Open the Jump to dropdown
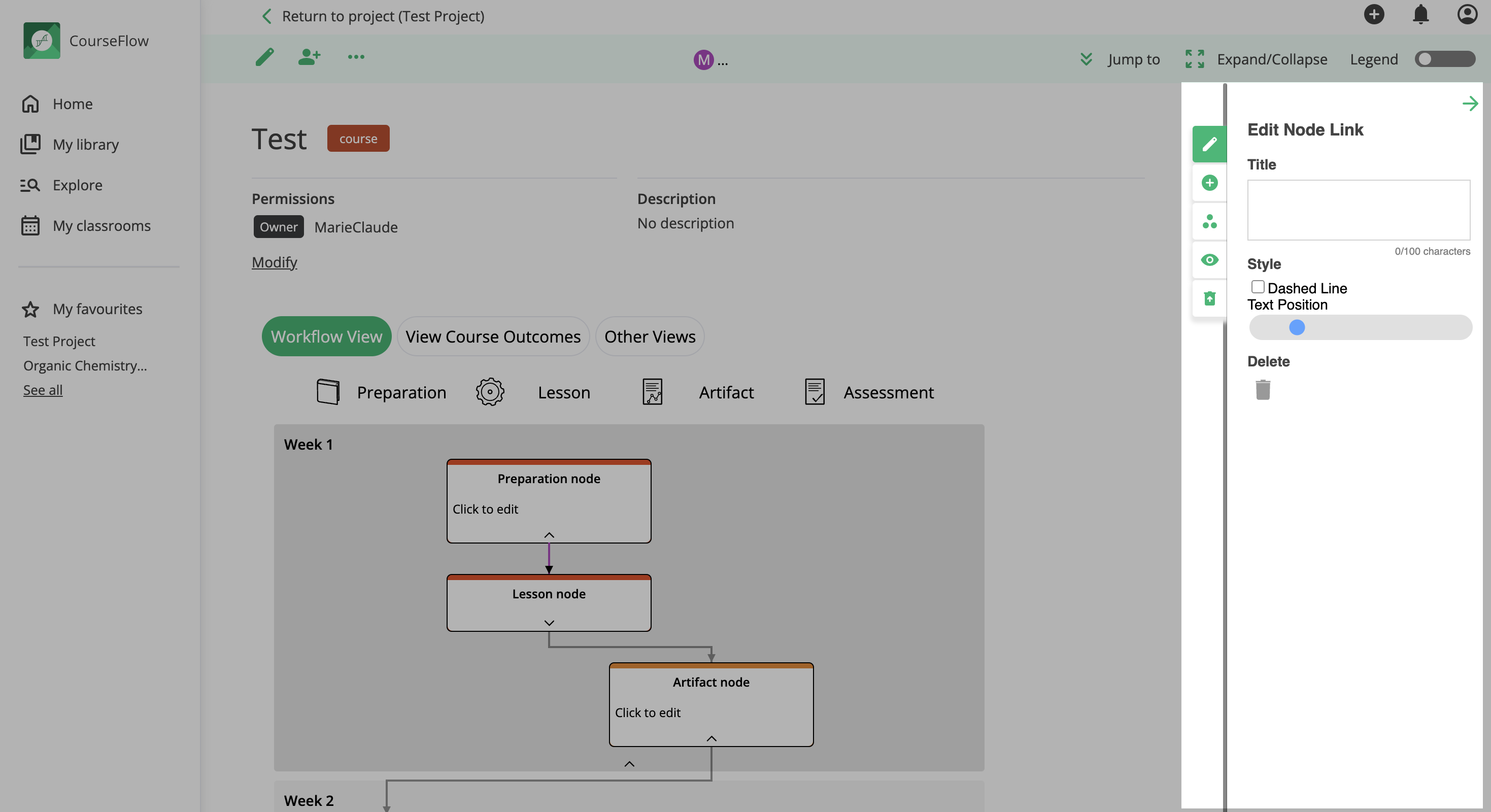 (x=1120, y=59)
